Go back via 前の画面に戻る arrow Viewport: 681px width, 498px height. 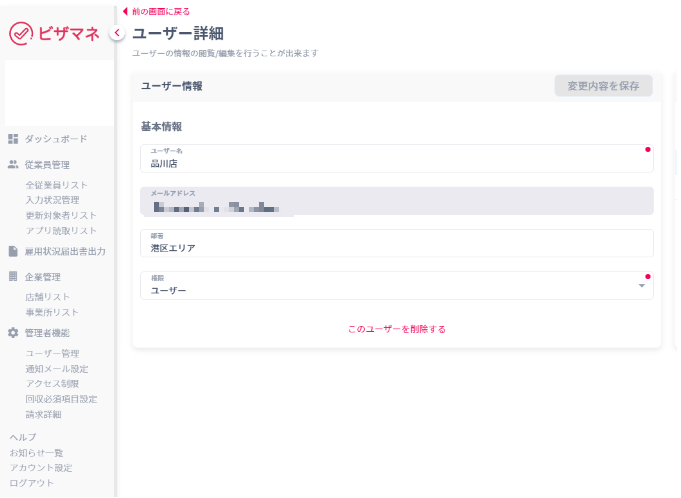tap(125, 11)
